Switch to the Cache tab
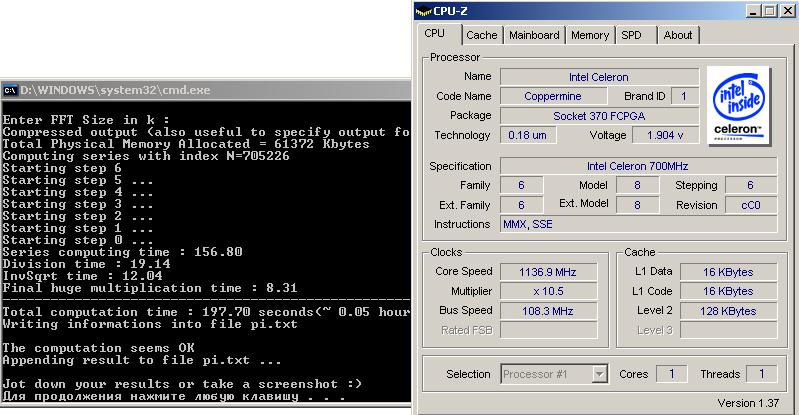The width and height of the screenshot is (799, 415). click(482, 35)
